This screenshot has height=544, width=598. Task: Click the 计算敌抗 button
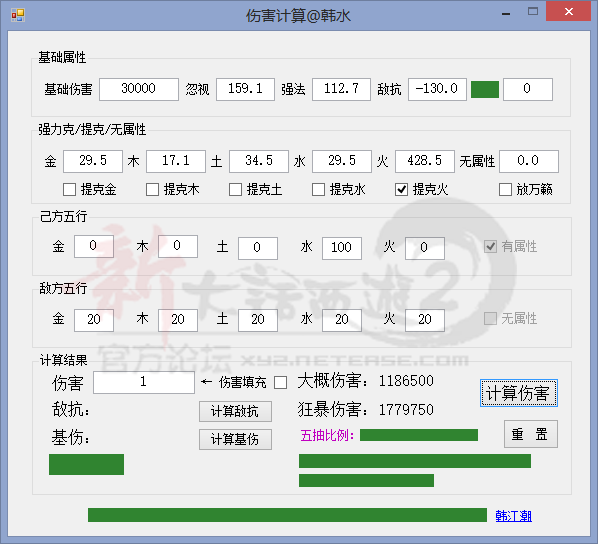pos(235,411)
